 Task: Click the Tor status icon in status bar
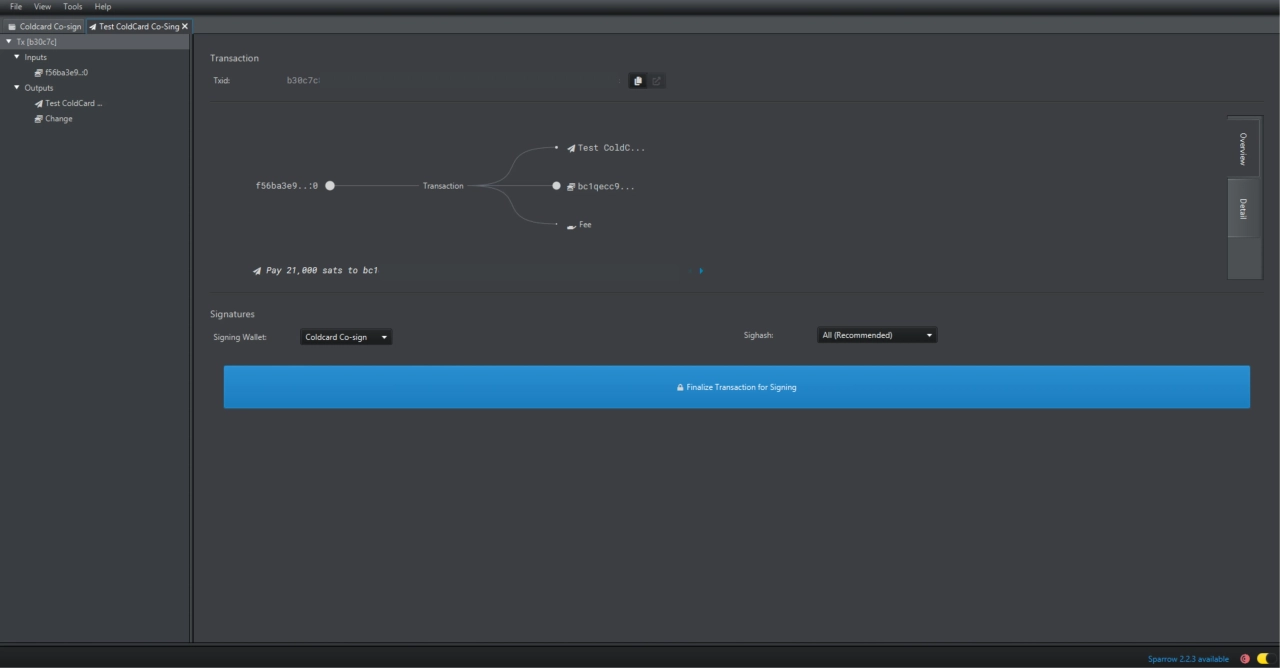click(1245, 659)
